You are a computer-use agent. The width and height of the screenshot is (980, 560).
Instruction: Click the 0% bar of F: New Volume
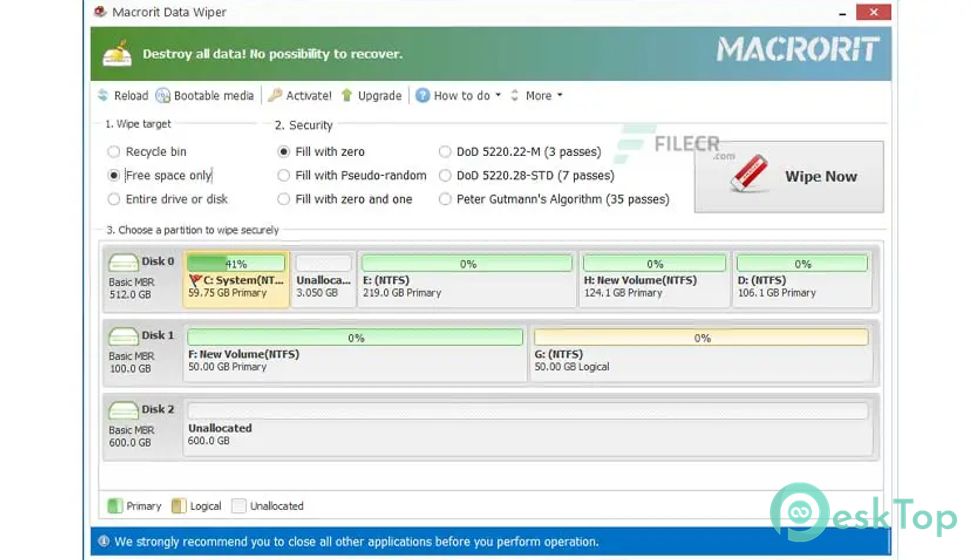coord(355,338)
